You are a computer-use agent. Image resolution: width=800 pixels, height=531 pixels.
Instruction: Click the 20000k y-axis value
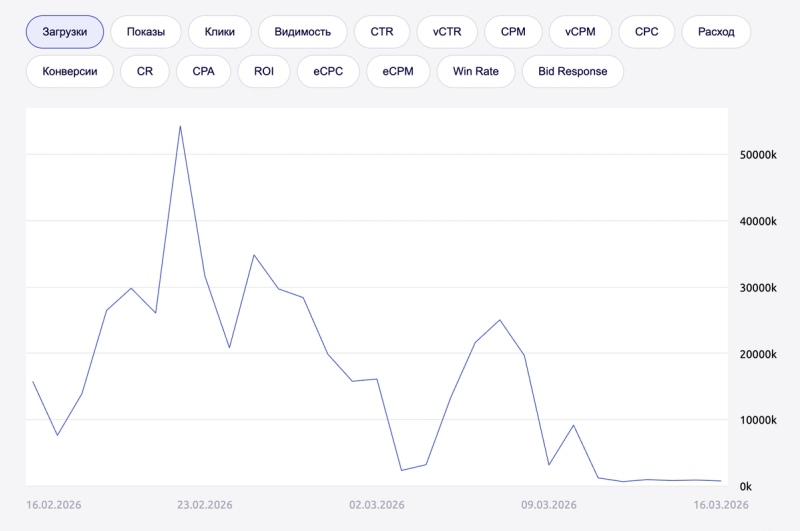758,354
